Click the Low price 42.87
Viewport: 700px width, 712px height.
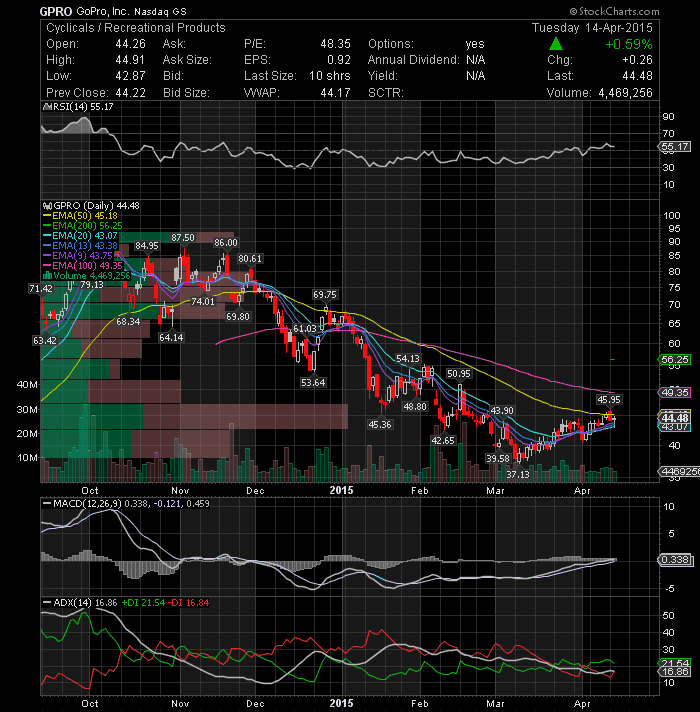pos(130,76)
